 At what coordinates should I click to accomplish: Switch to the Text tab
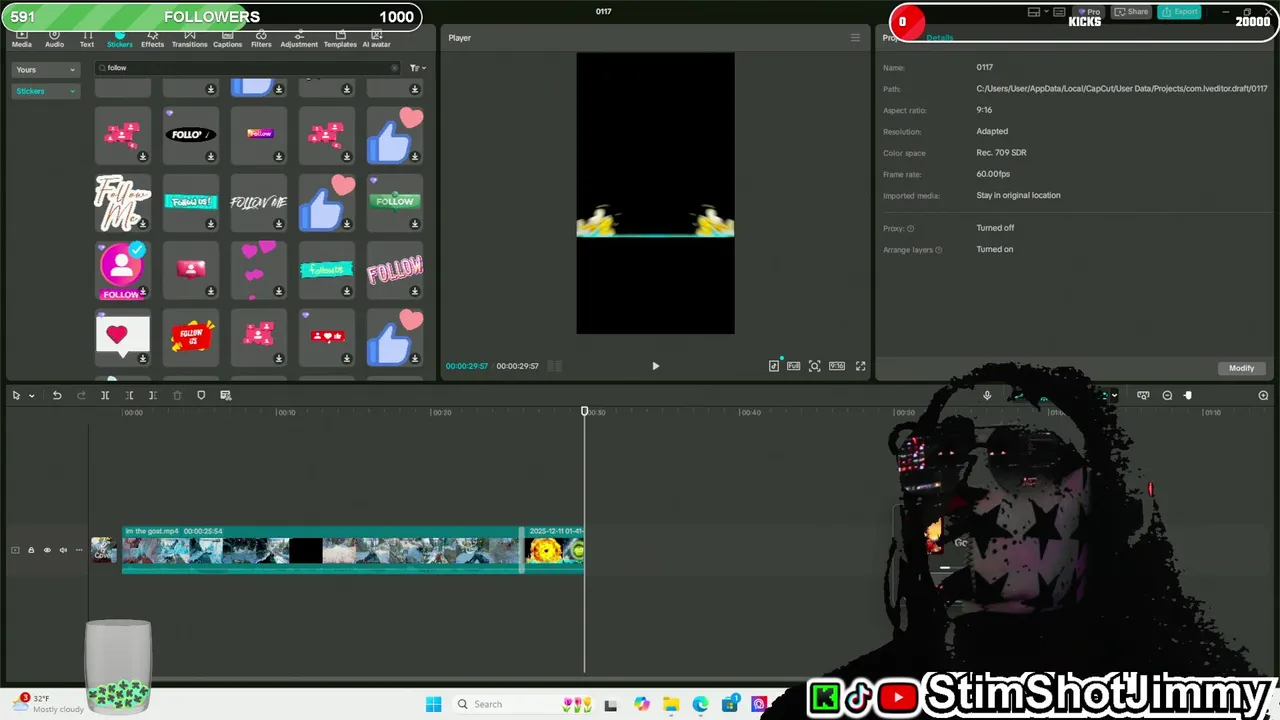click(87, 39)
